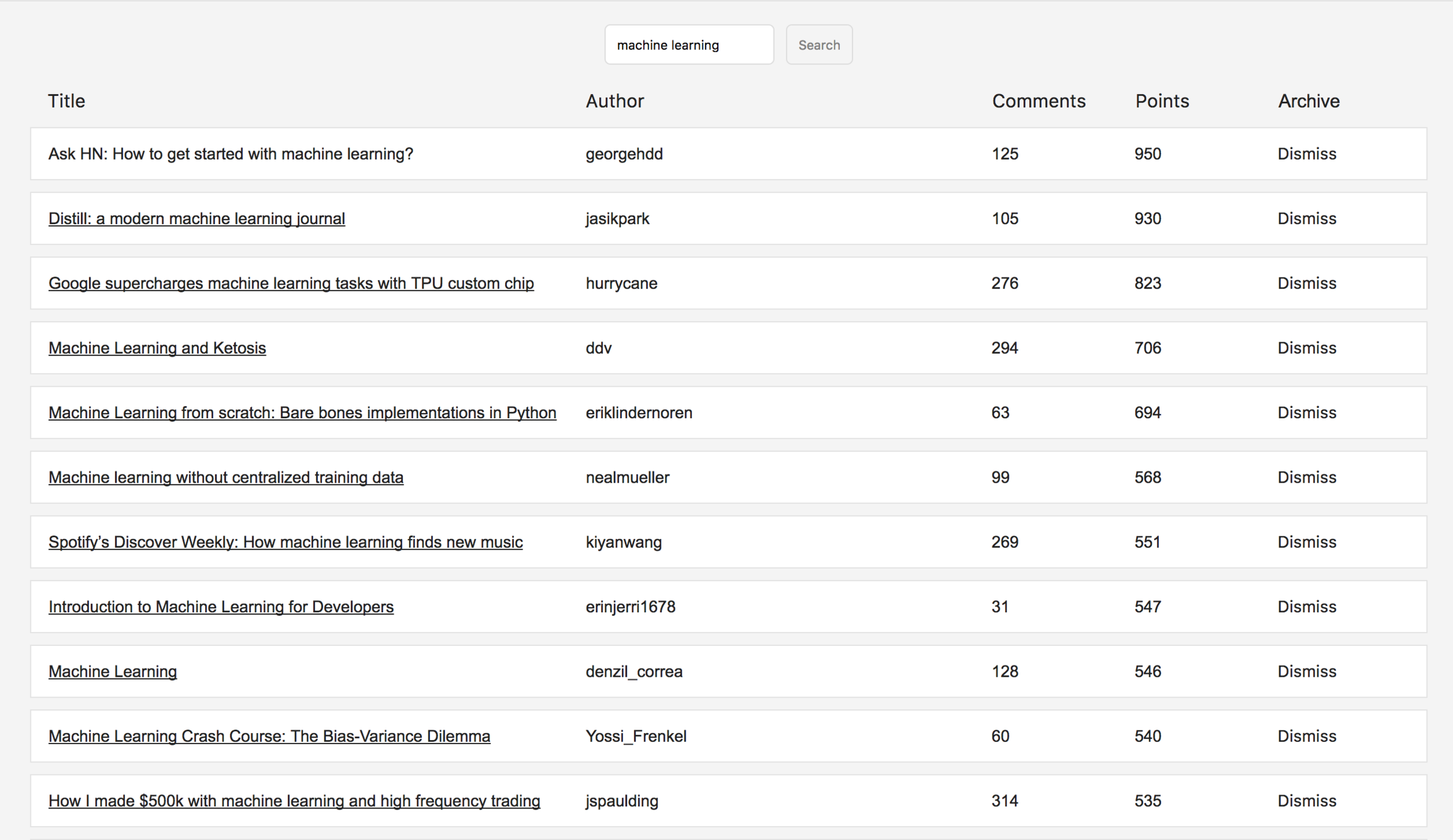Sort the table by Points header
The image size is (1453, 840).
pyautogui.click(x=1162, y=101)
